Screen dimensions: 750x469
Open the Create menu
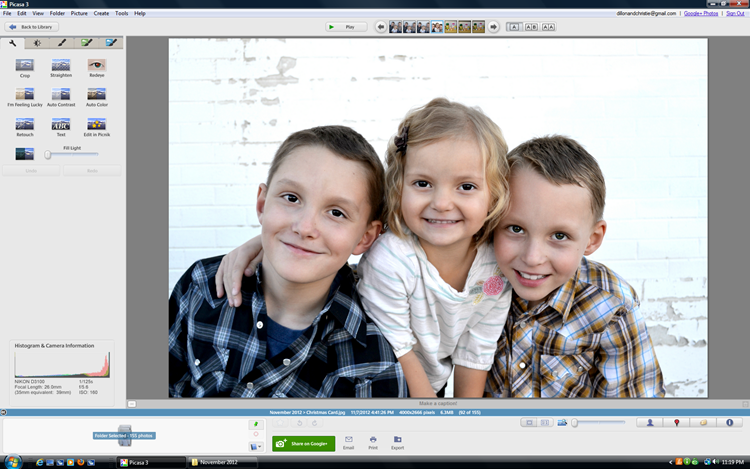click(101, 13)
